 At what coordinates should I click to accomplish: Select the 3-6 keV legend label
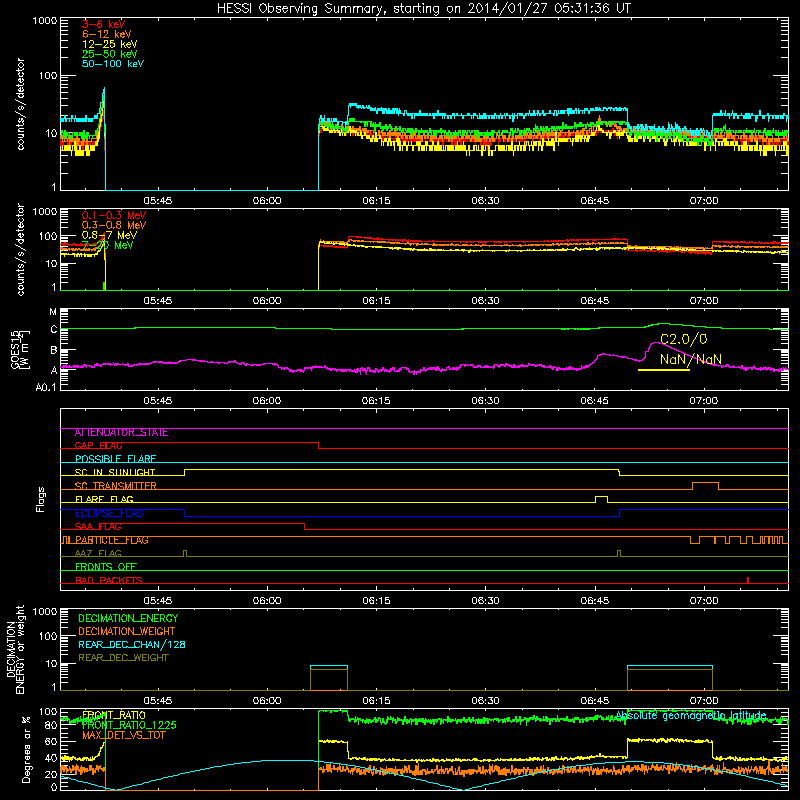[x=104, y=24]
